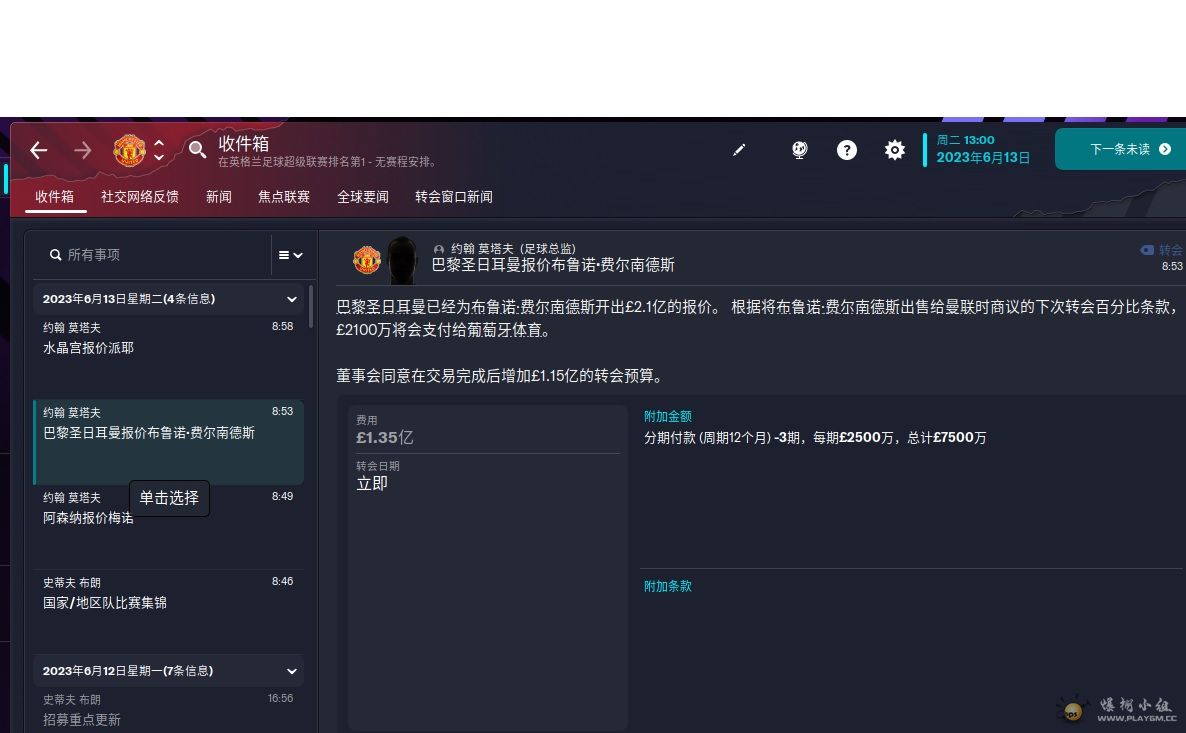Click the 转会 tag icon at top right
Viewport: 1186px width, 733px height.
(1147, 250)
